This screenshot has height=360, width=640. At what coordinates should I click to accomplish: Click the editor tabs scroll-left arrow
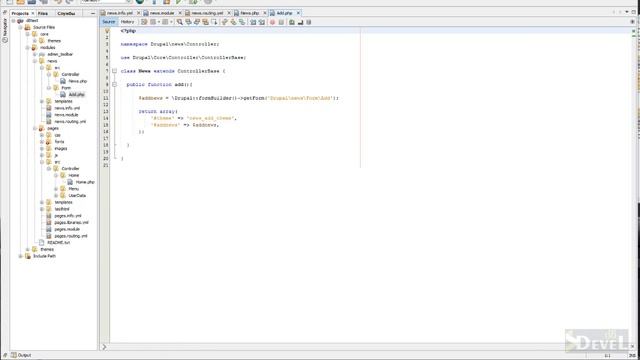click(614, 13)
